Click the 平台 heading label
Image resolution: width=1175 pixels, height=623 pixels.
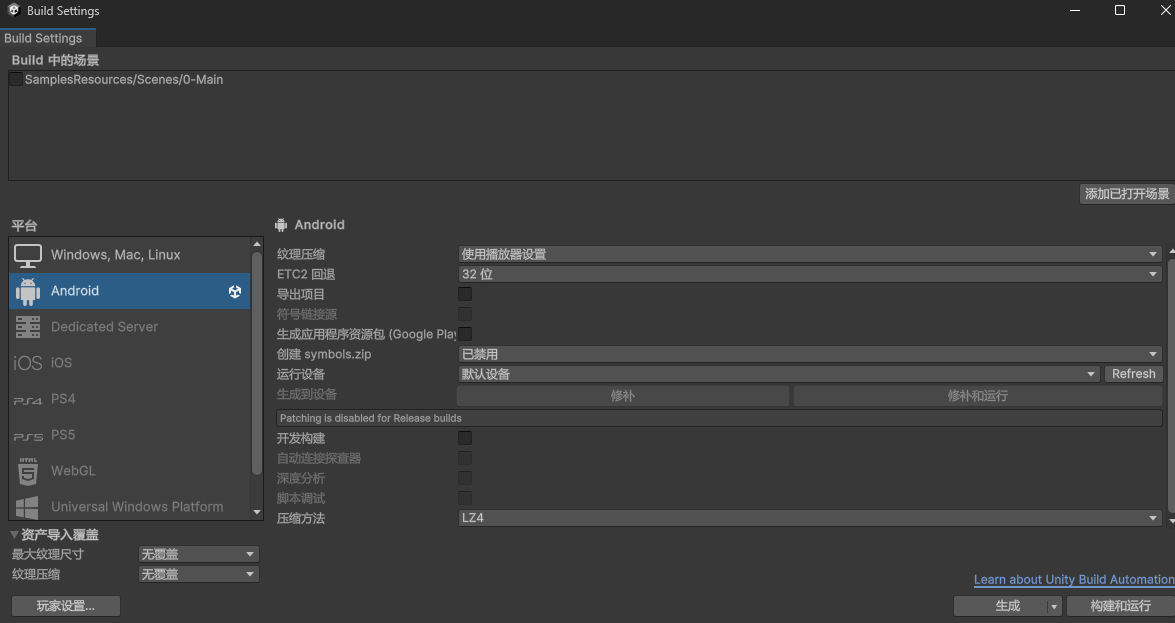tap(24, 226)
